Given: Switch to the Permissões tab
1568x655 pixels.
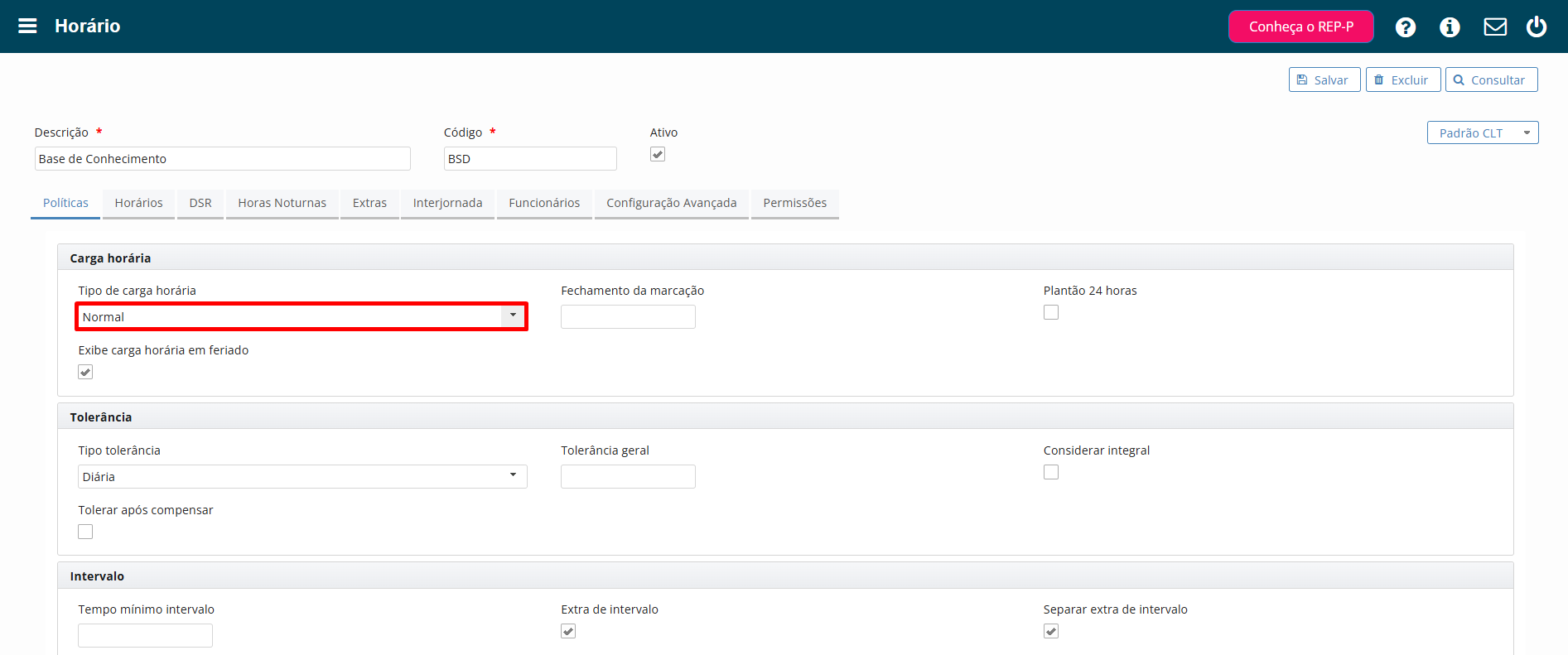Looking at the screenshot, I should (x=795, y=203).
